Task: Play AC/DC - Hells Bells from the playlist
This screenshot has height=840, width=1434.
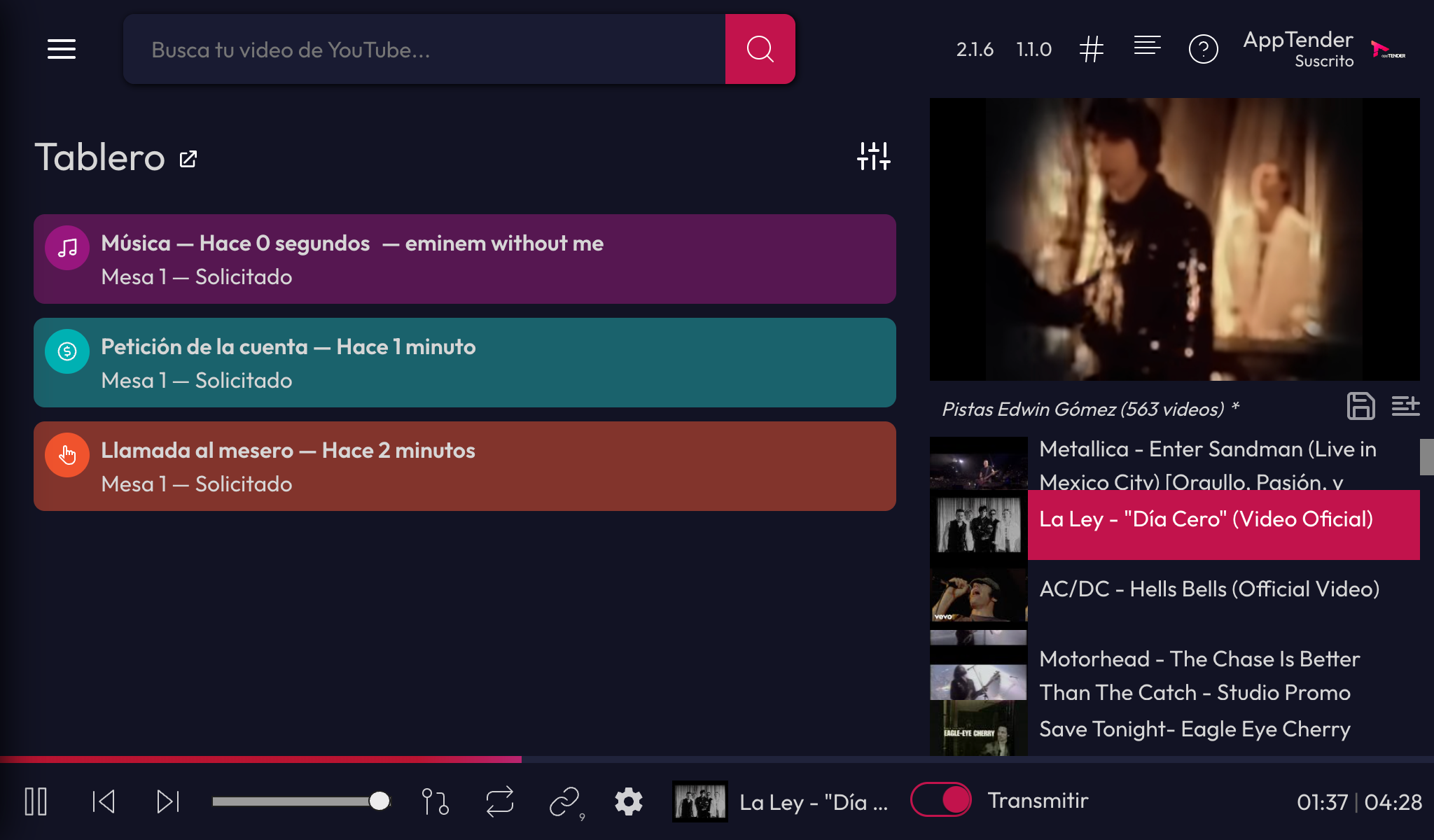Action: (x=1209, y=589)
